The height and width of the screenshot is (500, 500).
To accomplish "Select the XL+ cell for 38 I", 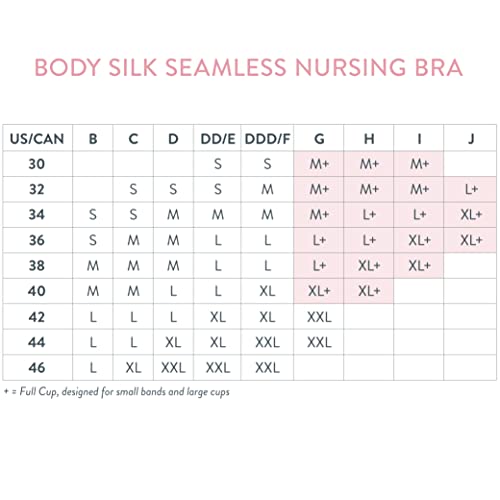I will tap(419, 266).
